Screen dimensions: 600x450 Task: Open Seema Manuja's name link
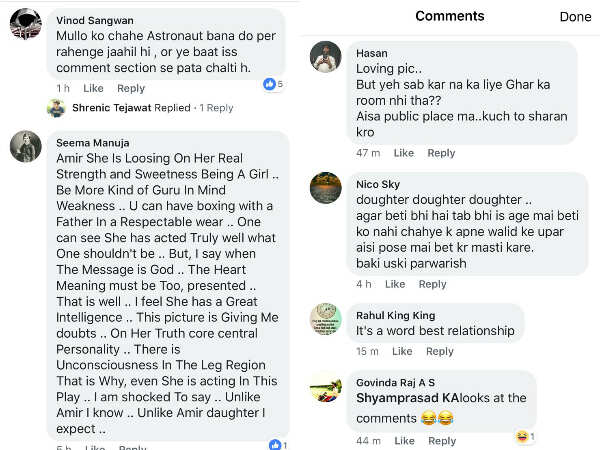[92, 143]
